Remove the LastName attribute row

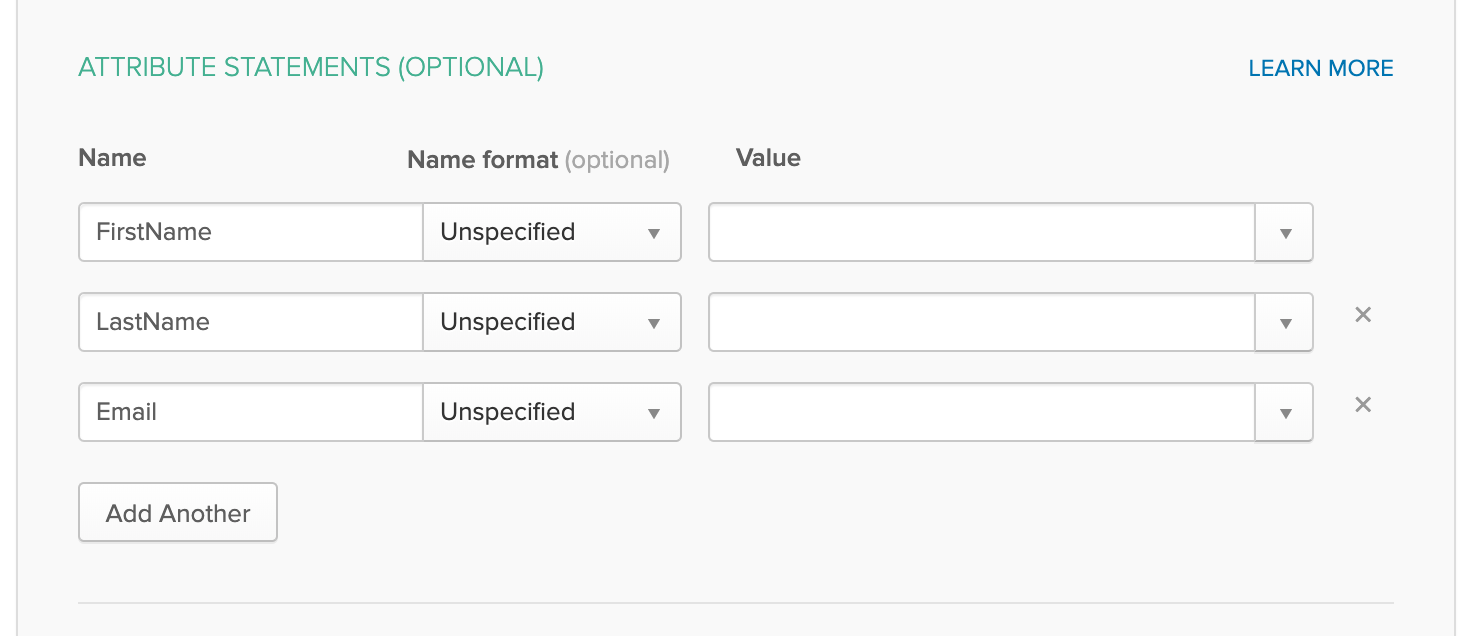[1362, 315]
